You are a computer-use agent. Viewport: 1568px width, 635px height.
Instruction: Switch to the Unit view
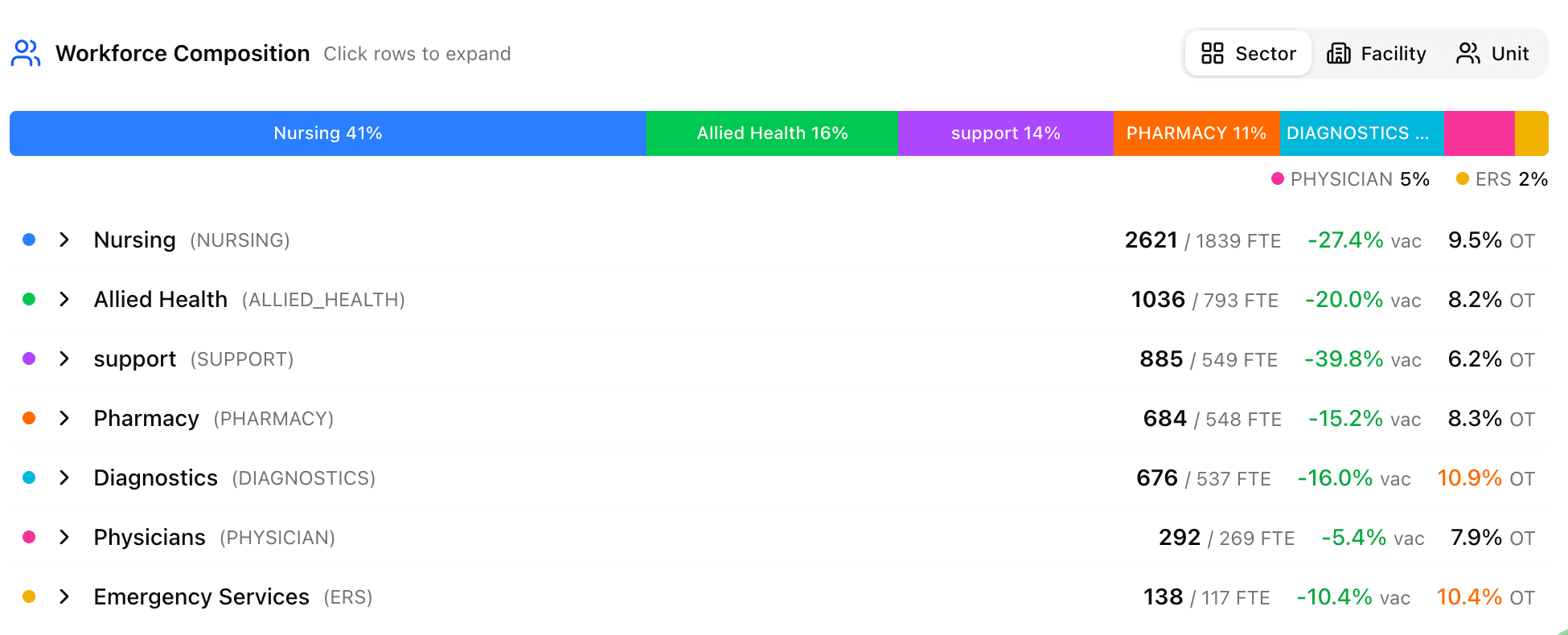pyautogui.click(x=1493, y=53)
